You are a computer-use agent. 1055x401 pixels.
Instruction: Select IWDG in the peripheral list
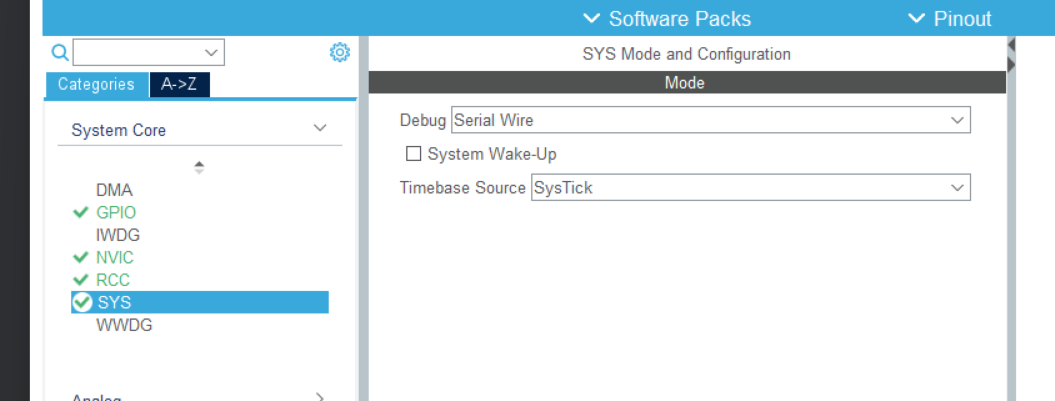[x=117, y=235]
